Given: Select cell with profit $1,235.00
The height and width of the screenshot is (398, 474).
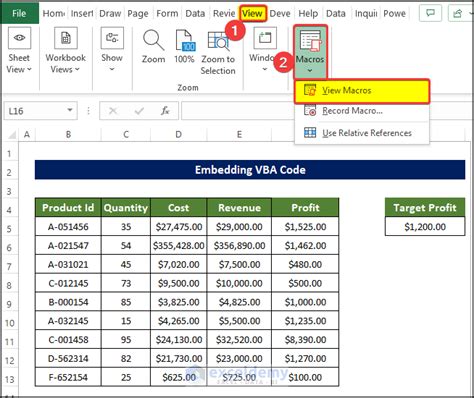Looking at the screenshot, I should [305, 321].
